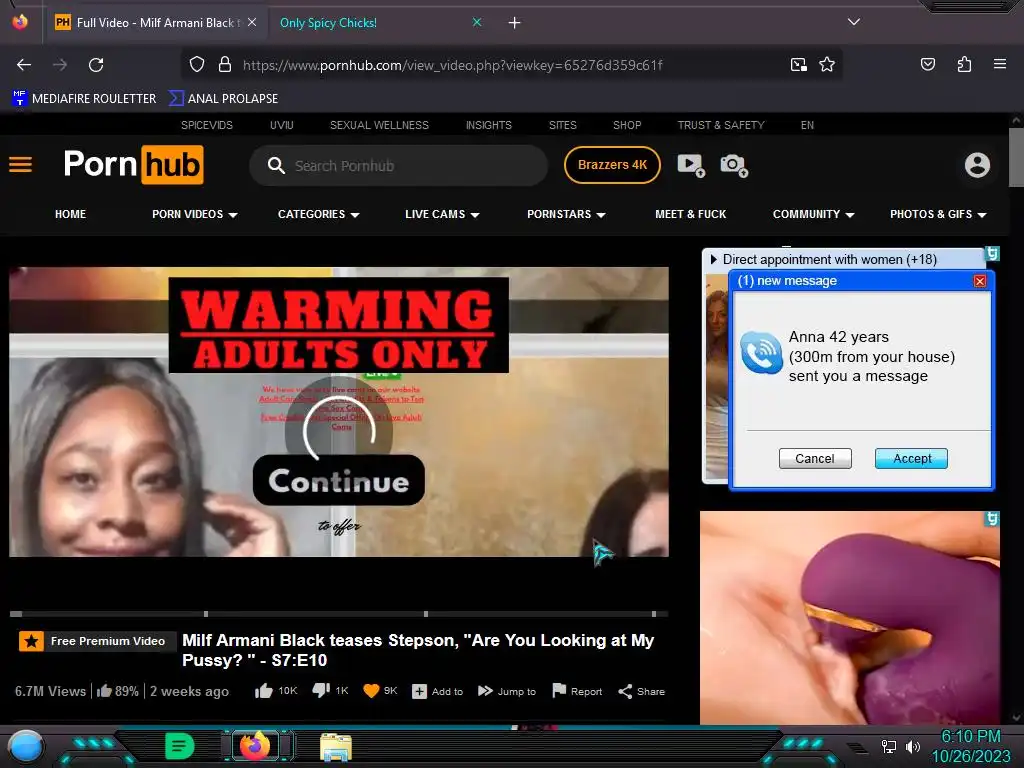The image size is (1024, 768).
Task: Open the Pocket save icon
Action: [x=928, y=64]
